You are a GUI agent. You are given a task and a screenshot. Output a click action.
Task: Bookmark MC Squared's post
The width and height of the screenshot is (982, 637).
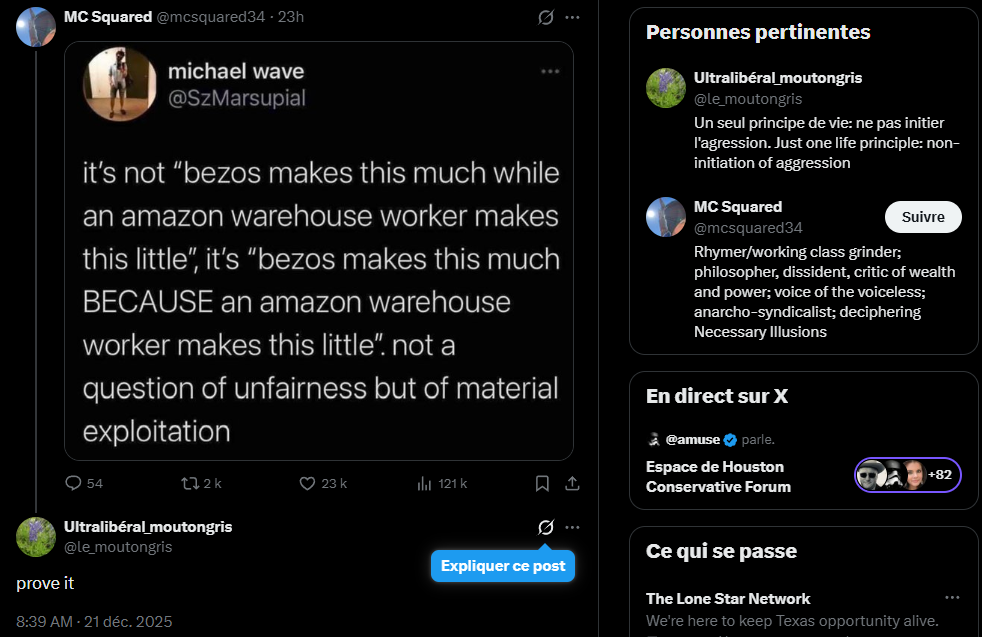[542, 484]
